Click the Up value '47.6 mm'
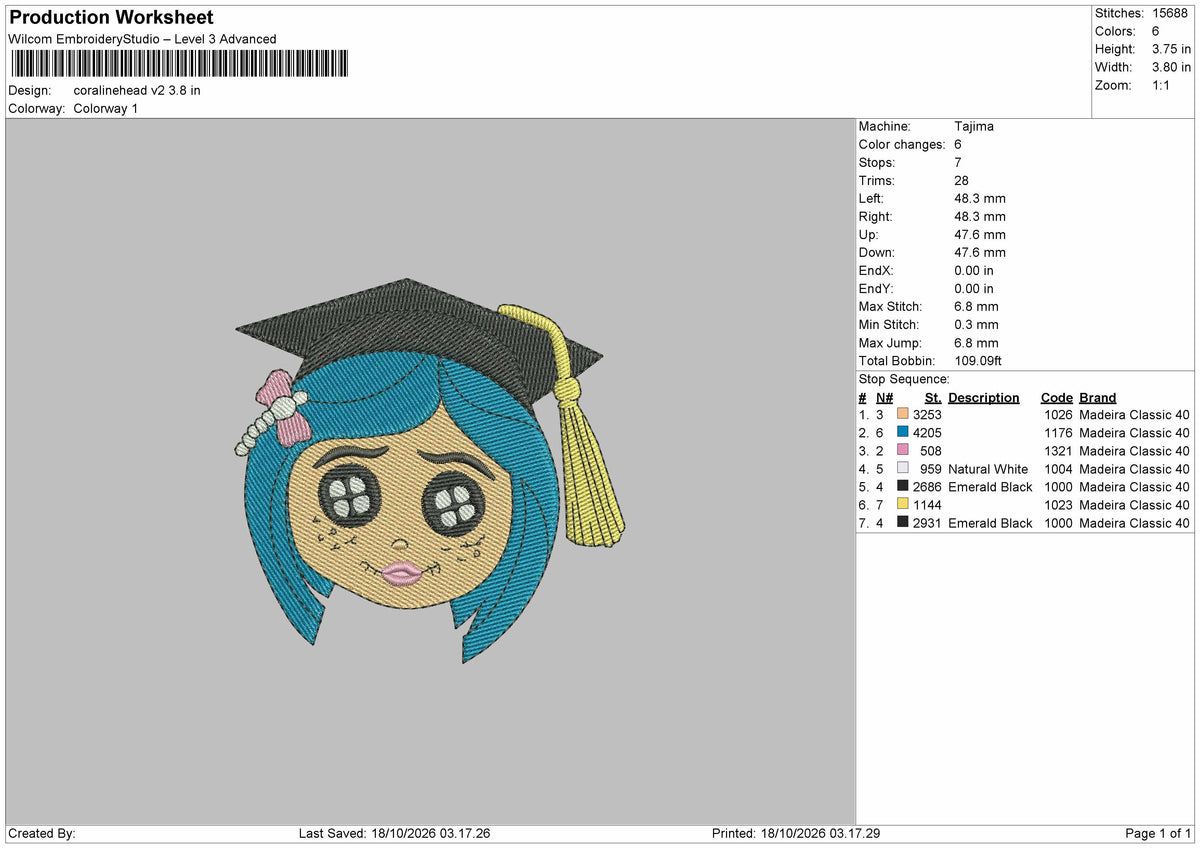The image size is (1200, 848). coord(980,235)
